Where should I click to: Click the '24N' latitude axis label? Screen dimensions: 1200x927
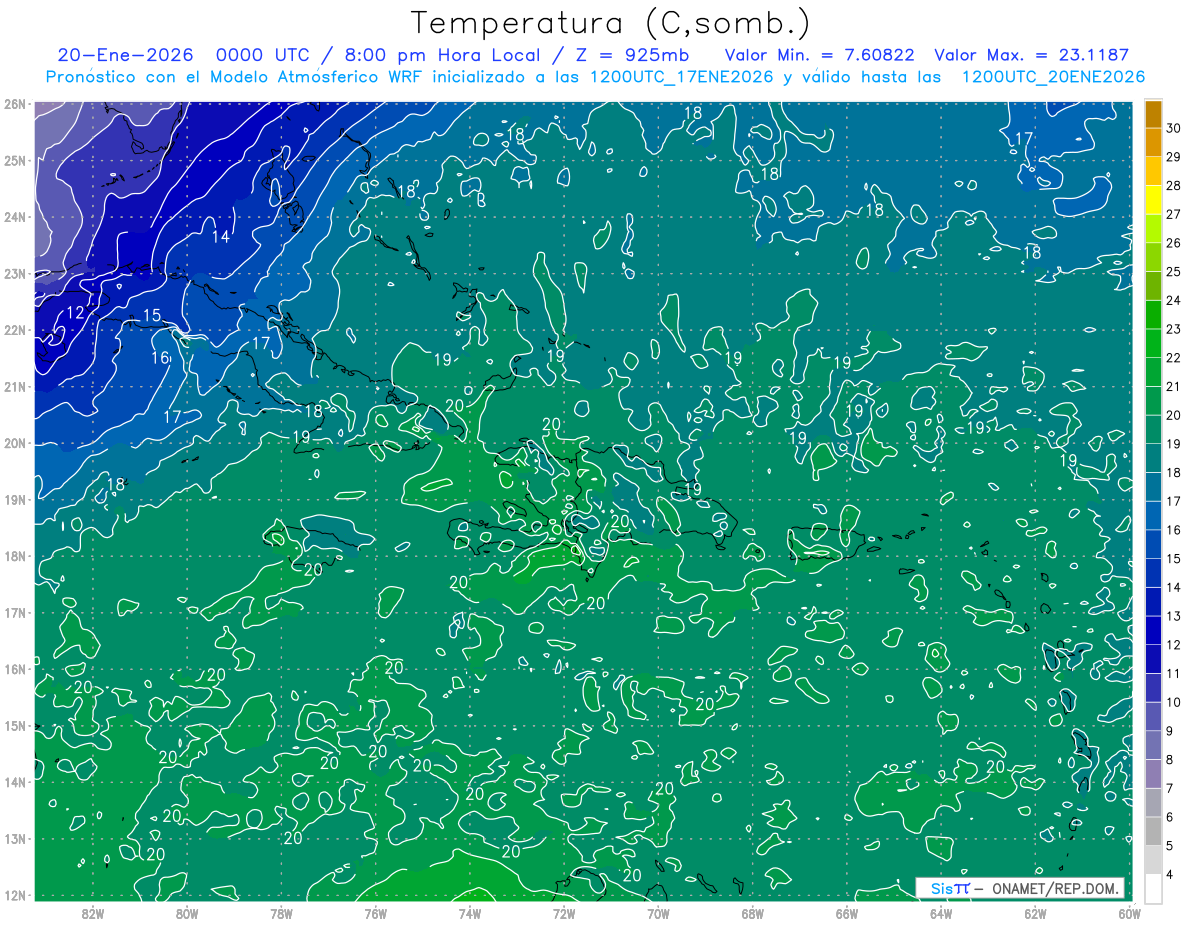[x=14, y=217]
